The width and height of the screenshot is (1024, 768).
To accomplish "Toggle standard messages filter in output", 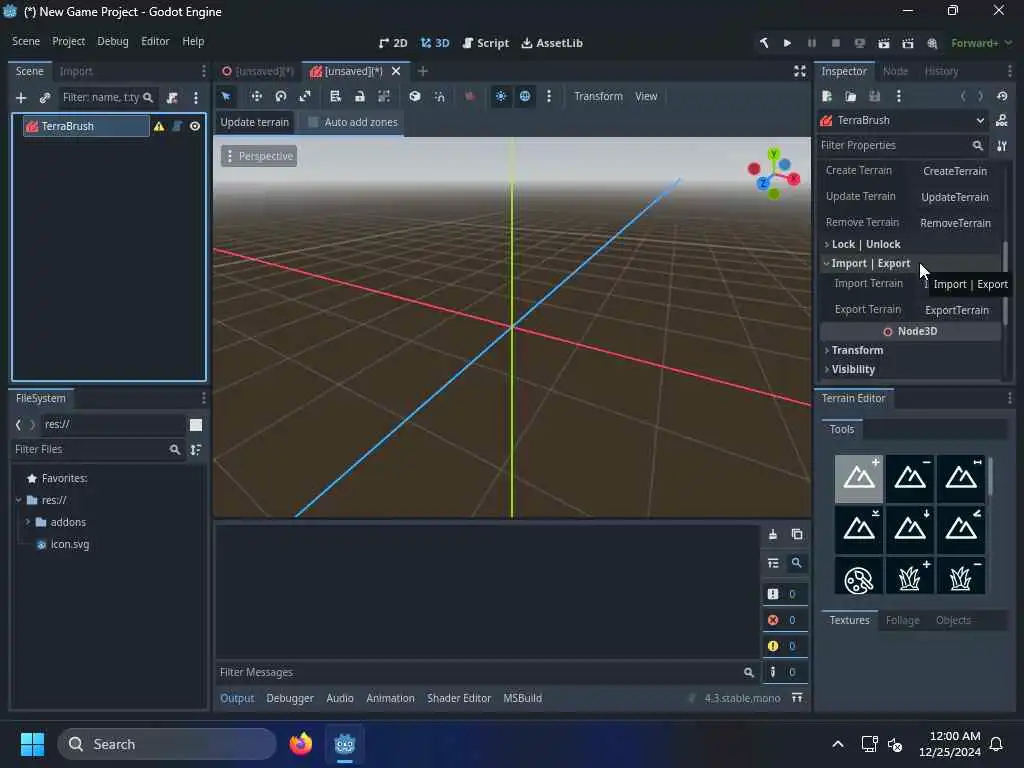I will coord(785,594).
